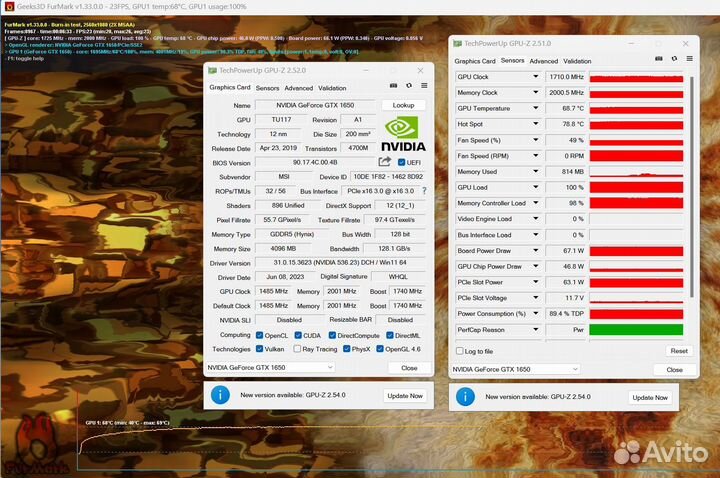Screen dimensions: 720x478
Task: Enable the Ray Tracing checkbox
Action: click(297, 349)
